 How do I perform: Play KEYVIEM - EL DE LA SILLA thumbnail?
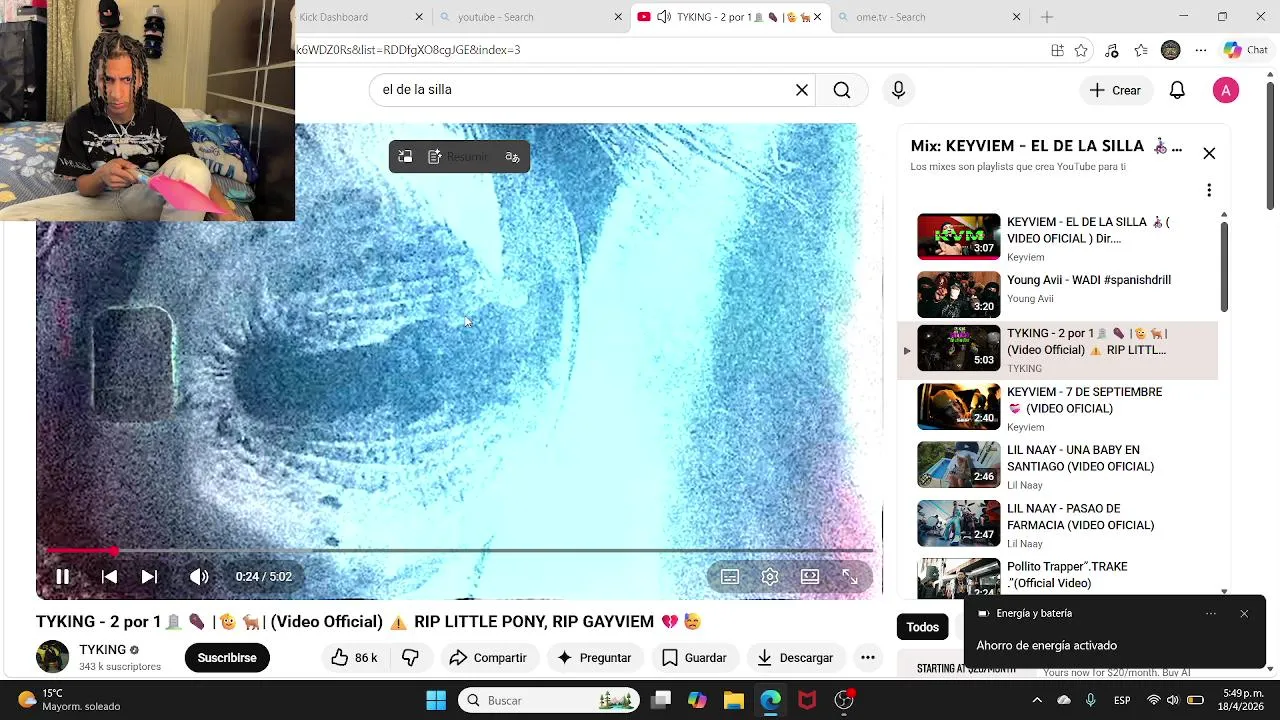[959, 236]
